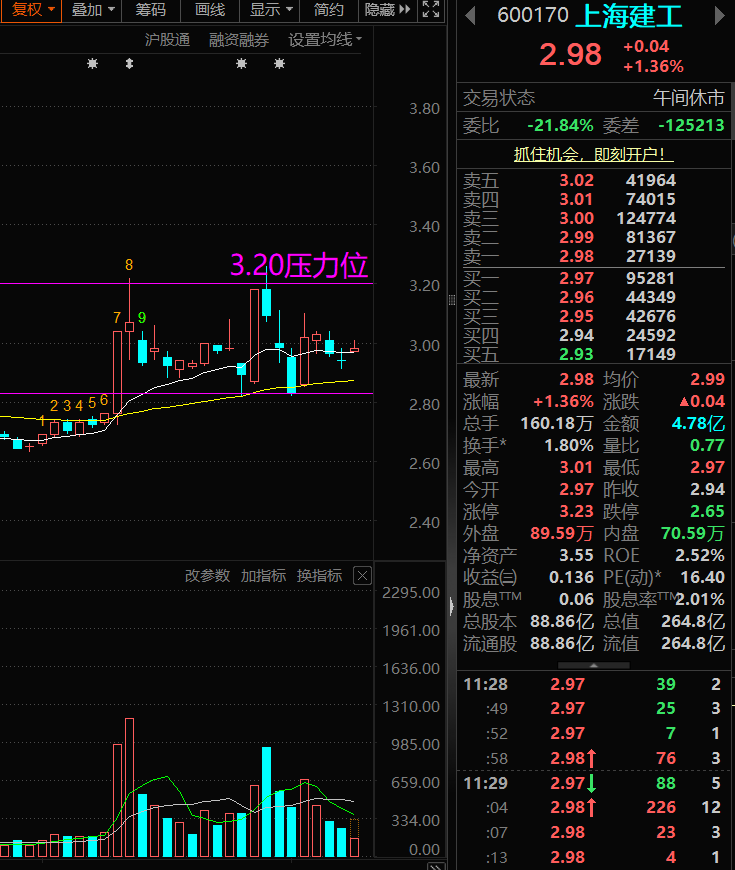Click stock name 上海建工

[628, 16]
